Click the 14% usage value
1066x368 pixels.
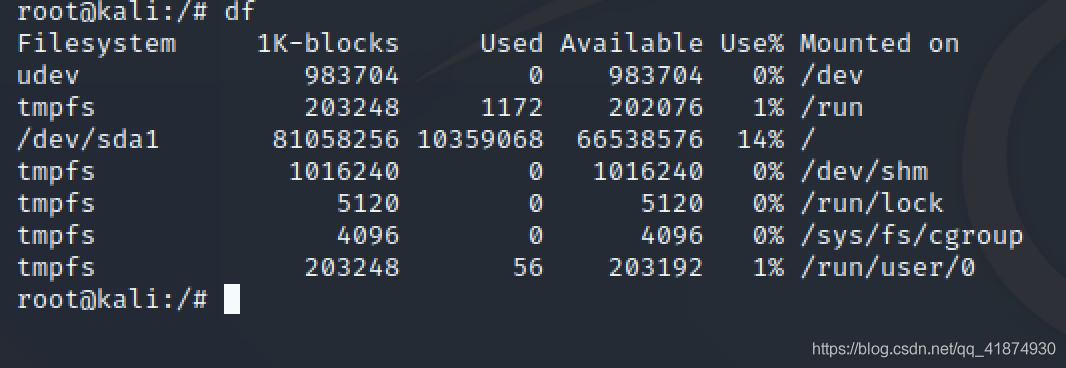tap(760, 139)
